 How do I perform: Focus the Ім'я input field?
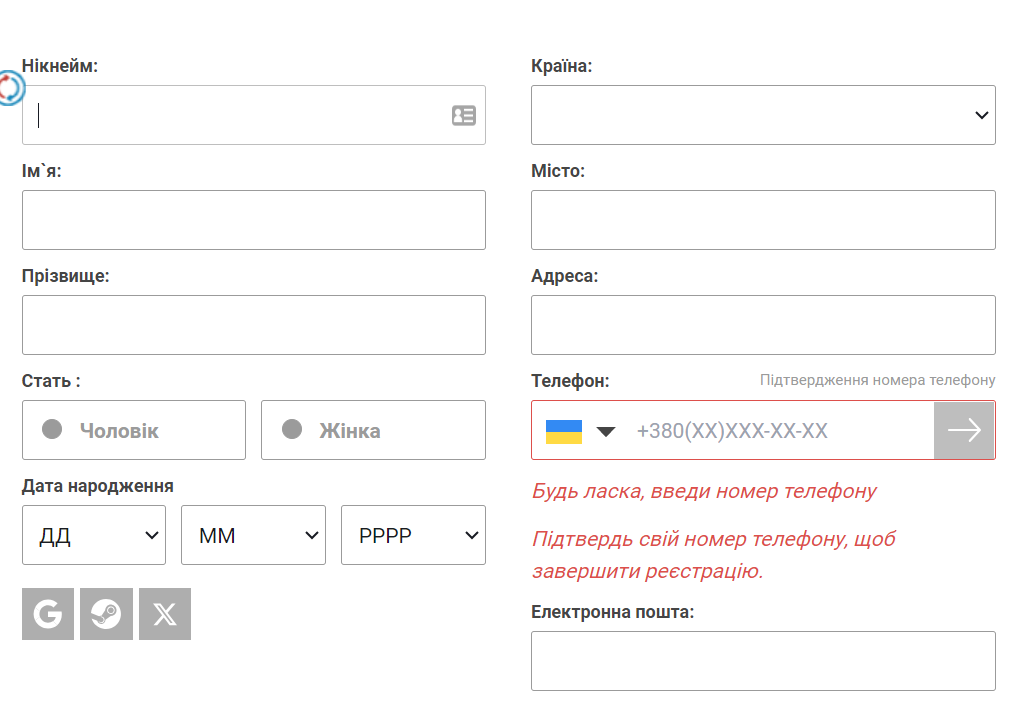coord(254,220)
